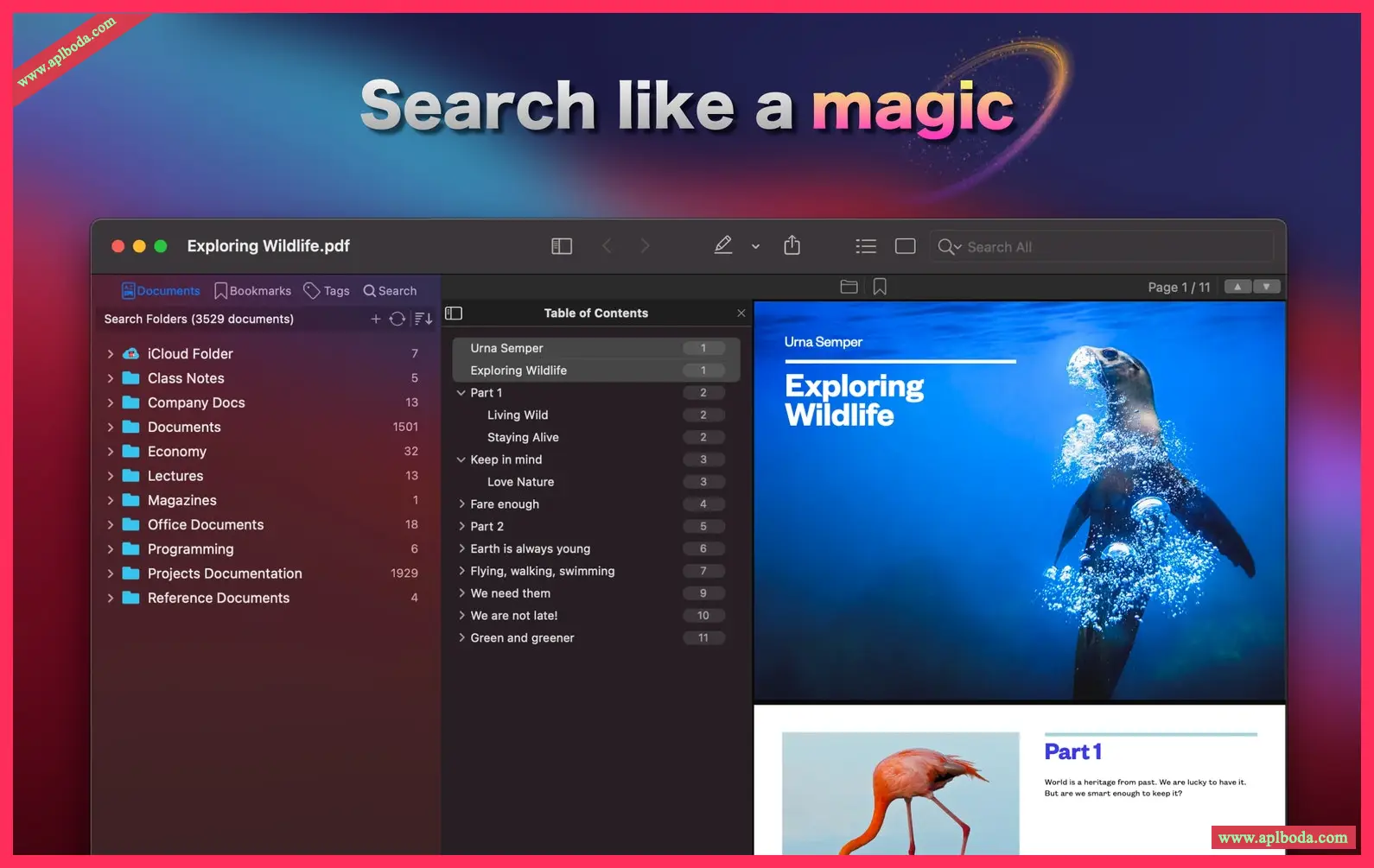Screen dimensions: 1374x868
Task: Close the Table of Contents panel
Action: (741, 313)
